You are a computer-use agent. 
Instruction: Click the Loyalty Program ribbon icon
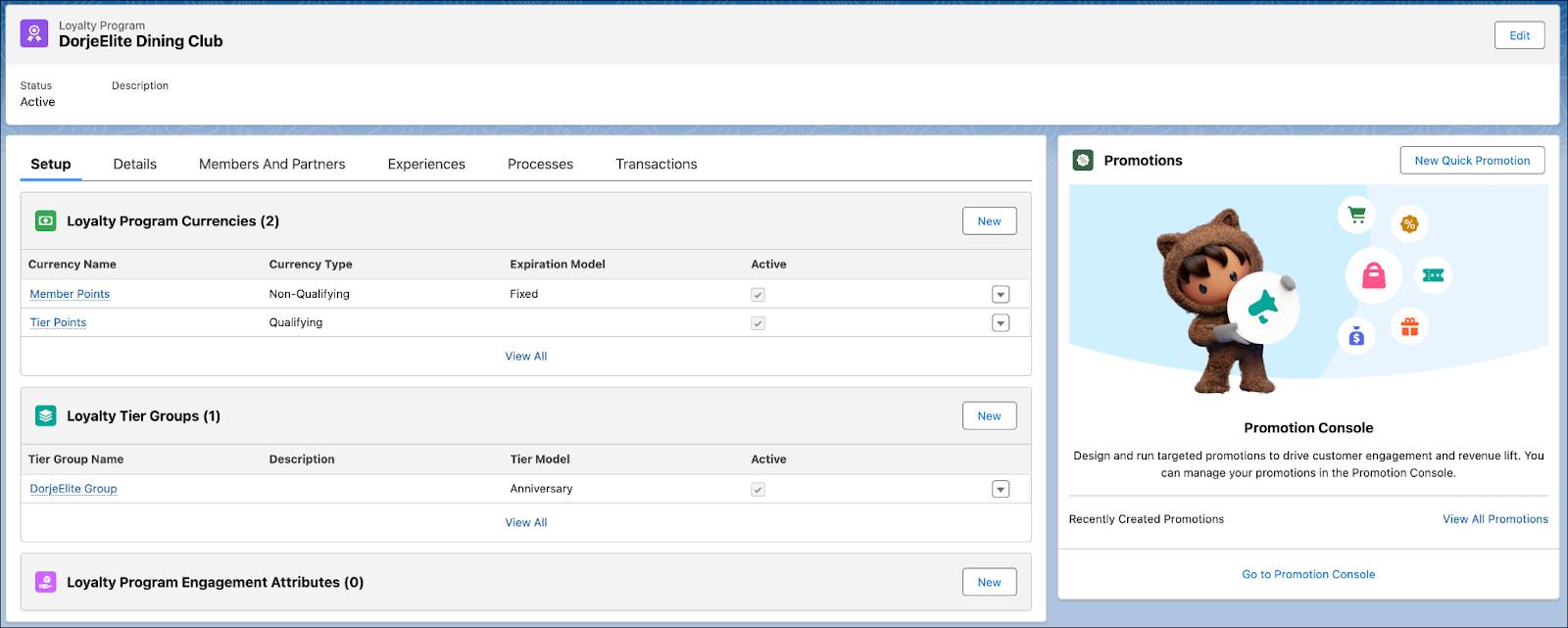click(34, 34)
